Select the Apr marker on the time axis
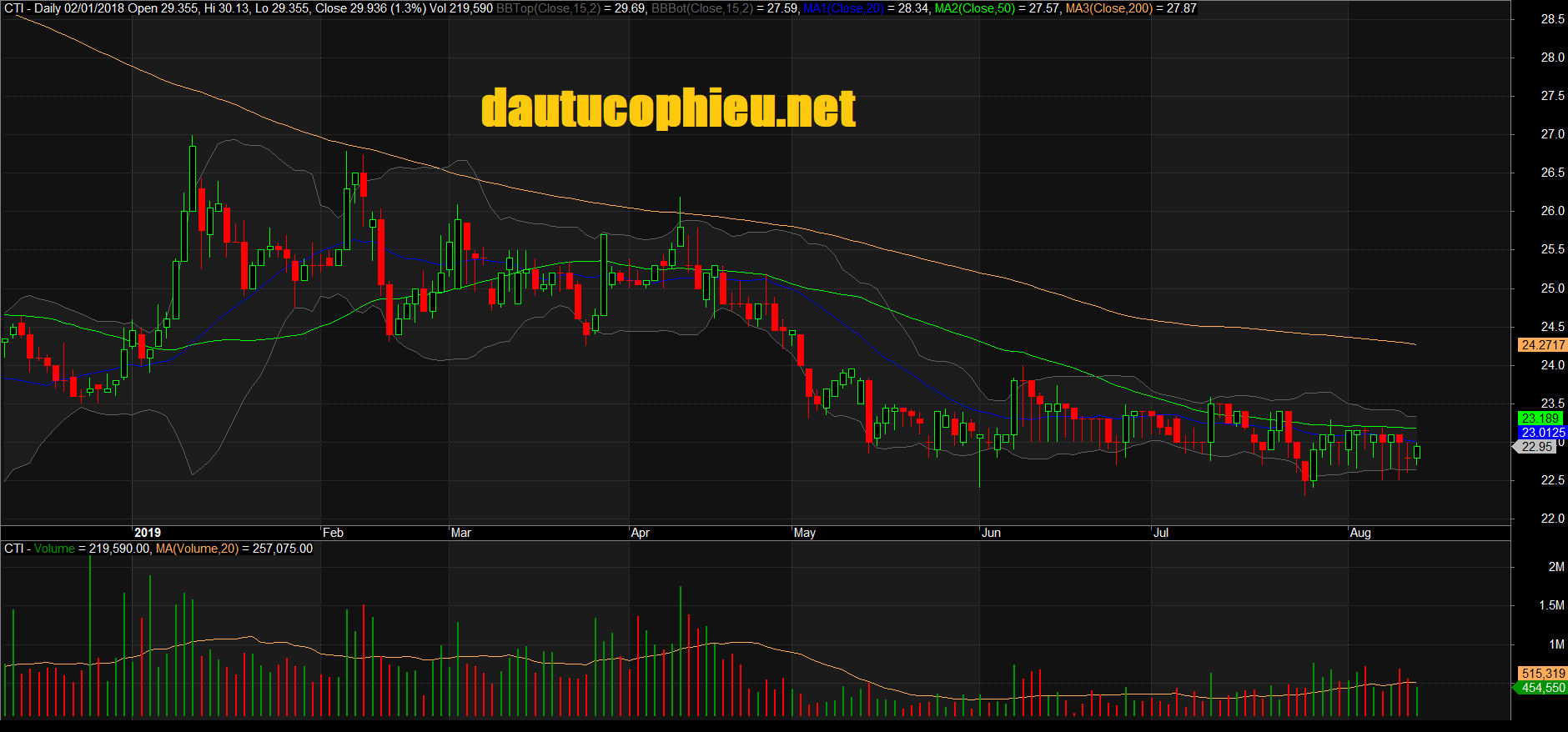This screenshot has height=732, width=1568. [x=640, y=533]
